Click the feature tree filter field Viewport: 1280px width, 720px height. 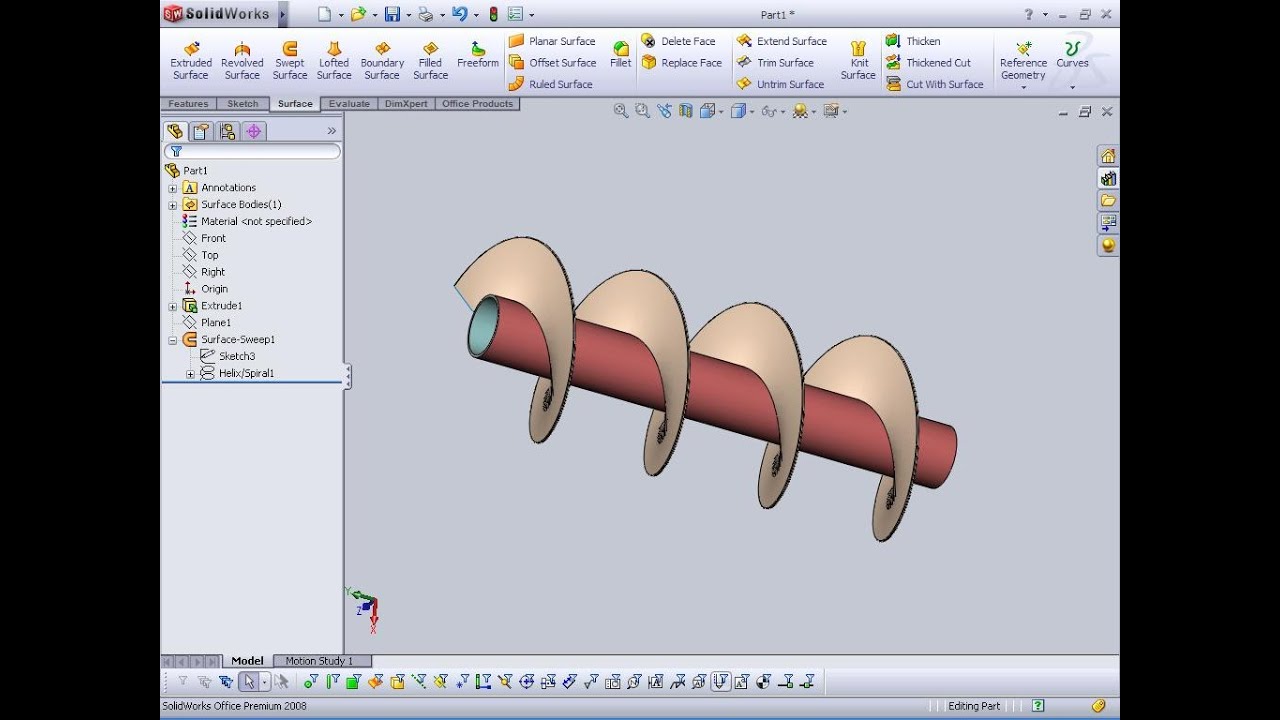click(x=253, y=151)
